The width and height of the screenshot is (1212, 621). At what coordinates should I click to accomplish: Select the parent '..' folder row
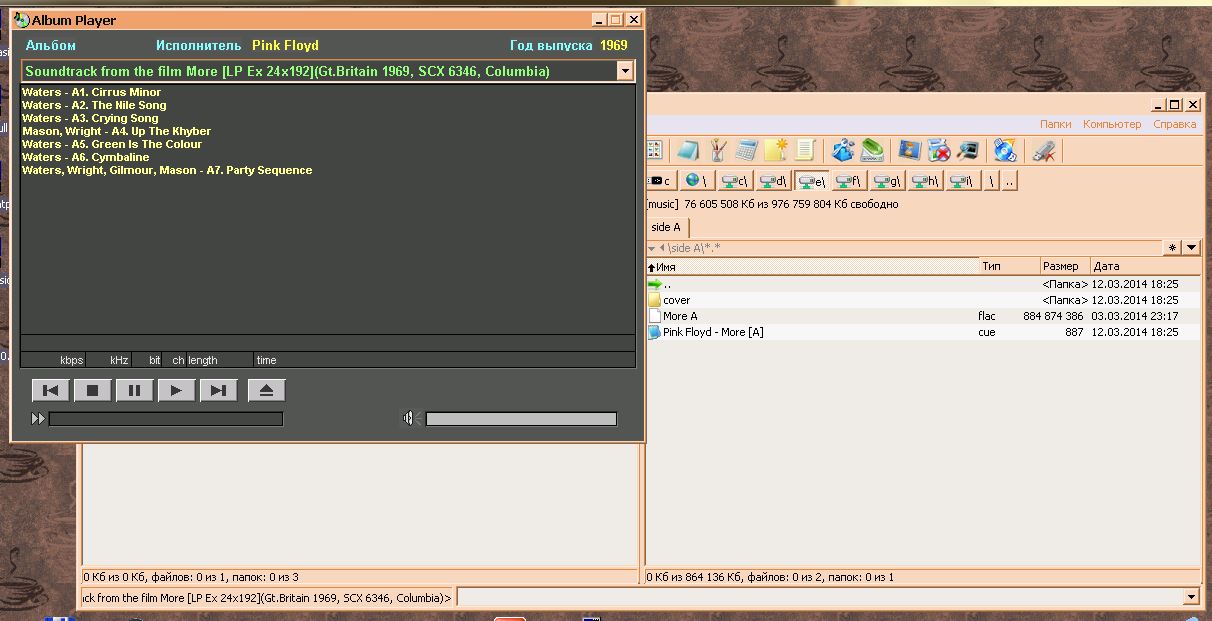click(x=923, y=284)
